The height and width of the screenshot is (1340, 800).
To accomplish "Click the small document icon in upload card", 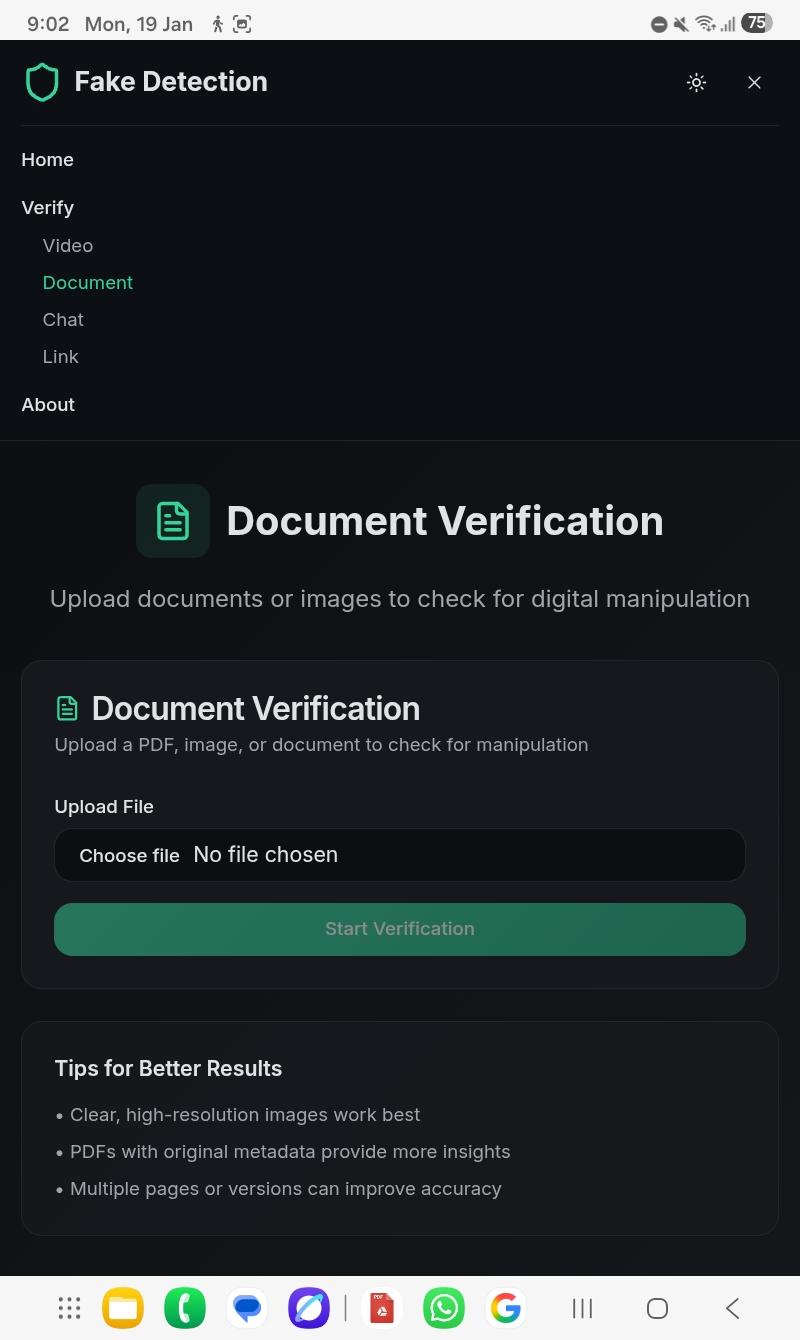I will tap(67, 709).
